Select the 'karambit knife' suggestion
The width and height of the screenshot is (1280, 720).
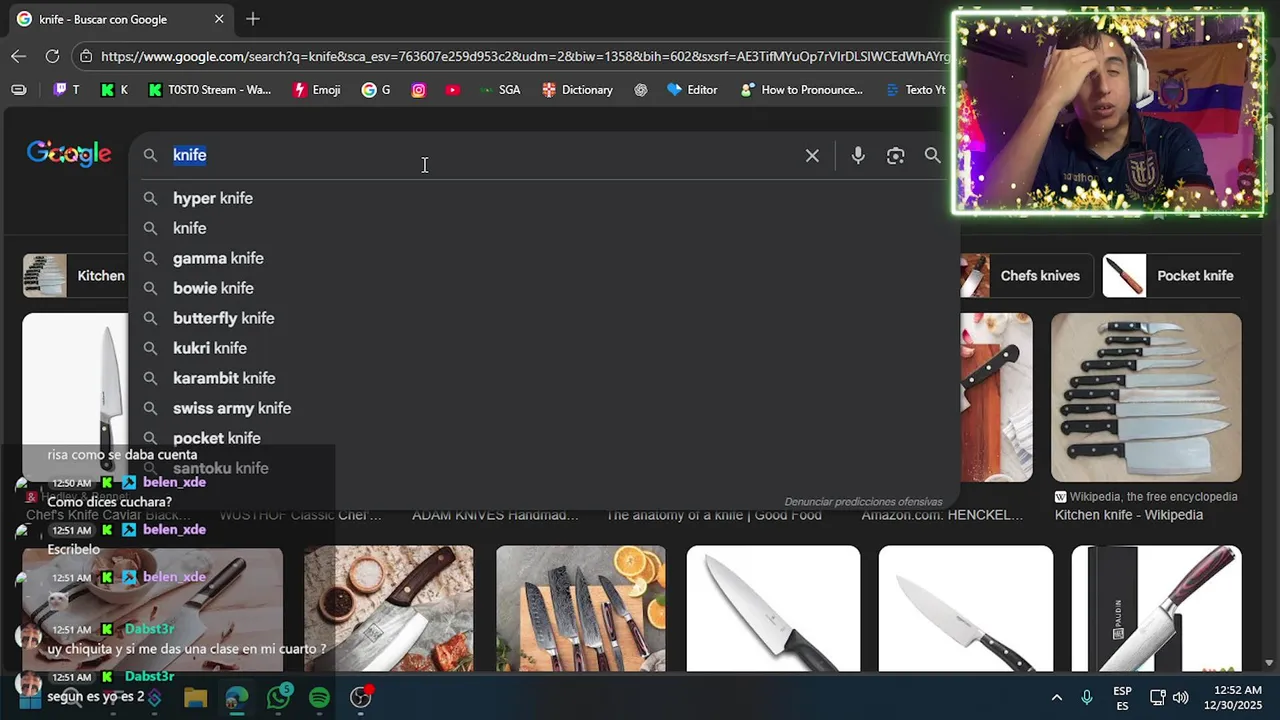[545, 378]
